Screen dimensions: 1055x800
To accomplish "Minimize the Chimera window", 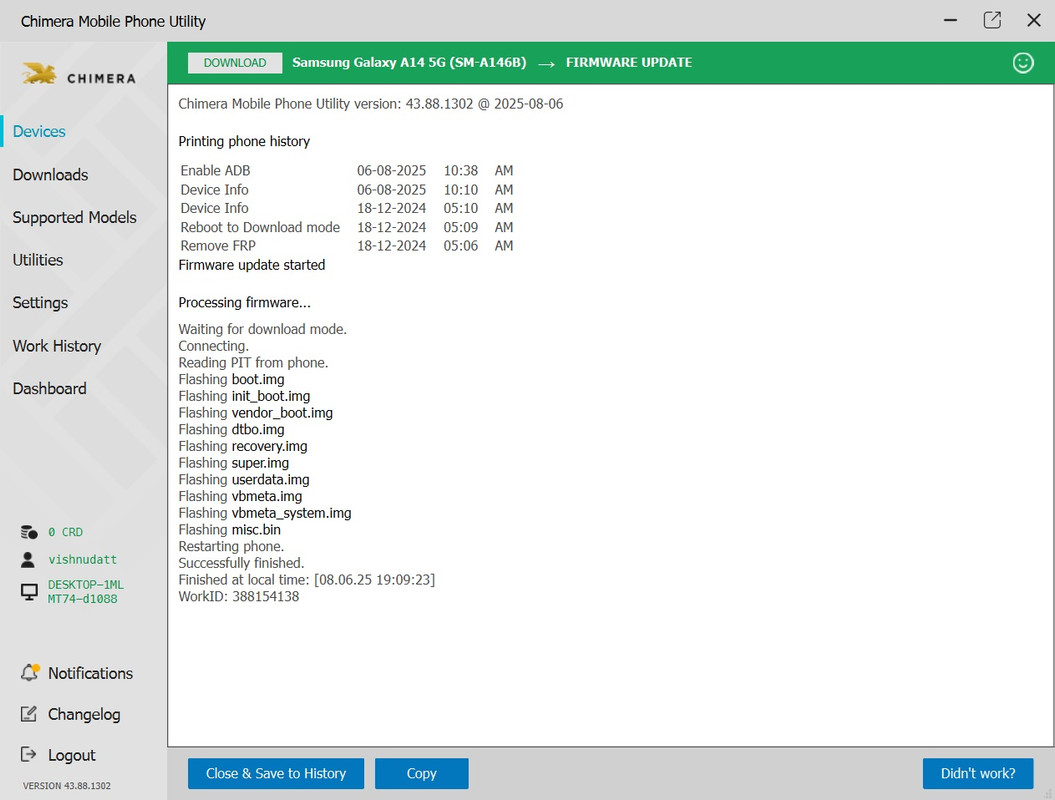I will 950,20.
